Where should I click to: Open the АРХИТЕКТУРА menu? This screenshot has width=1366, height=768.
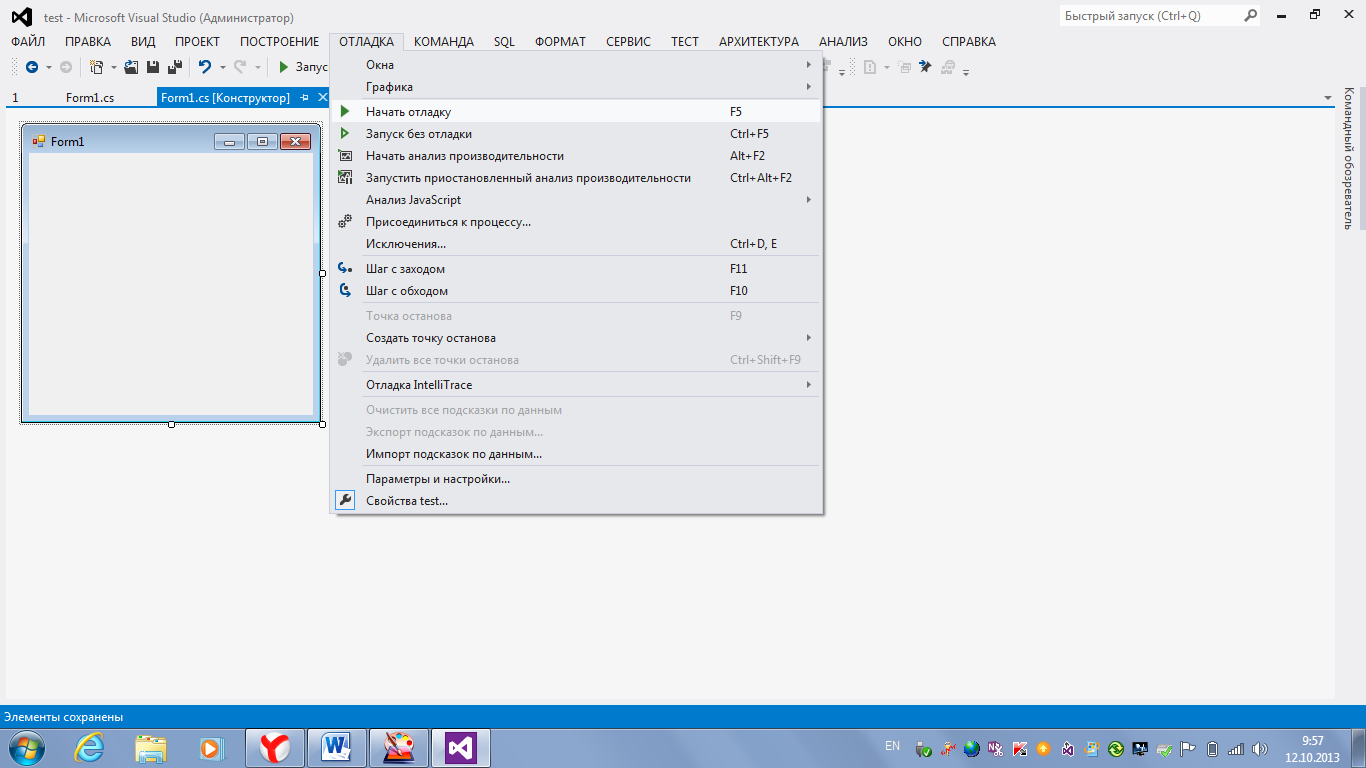coord(759,42)
